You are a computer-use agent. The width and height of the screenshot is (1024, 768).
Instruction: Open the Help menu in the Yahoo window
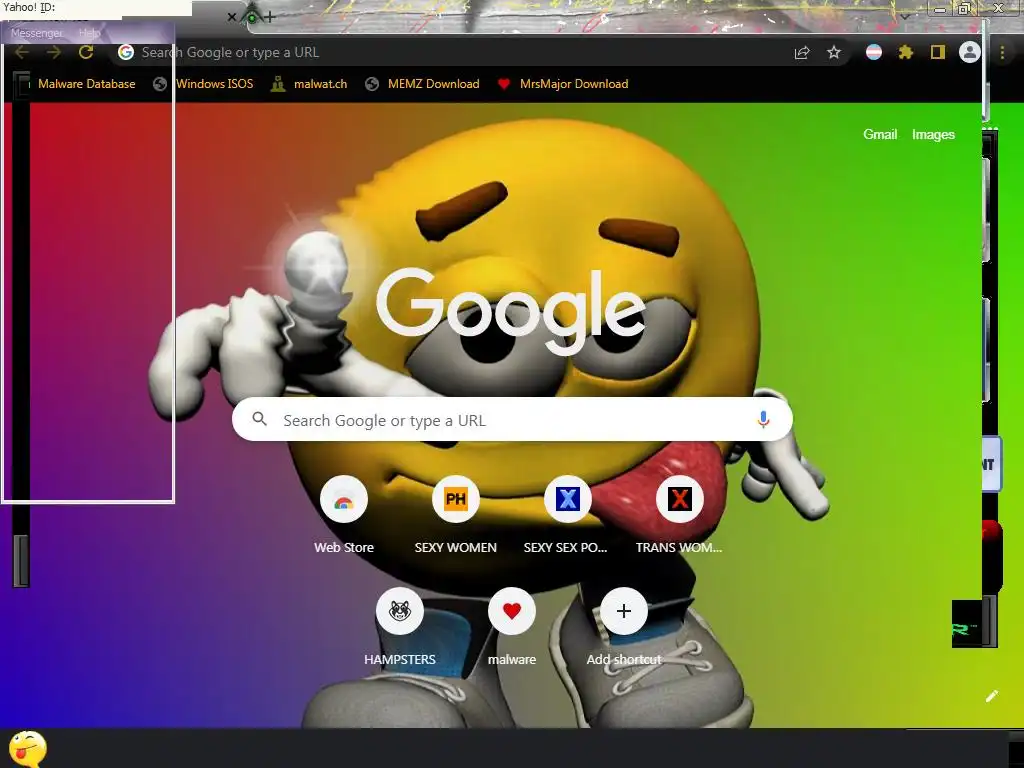[x=89, y=33]
